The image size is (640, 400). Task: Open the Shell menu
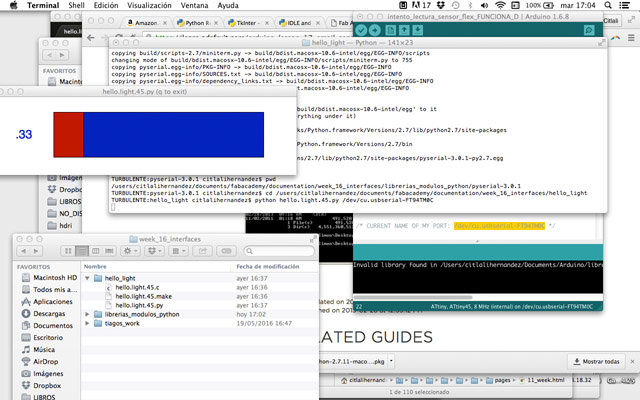[76, 5]
